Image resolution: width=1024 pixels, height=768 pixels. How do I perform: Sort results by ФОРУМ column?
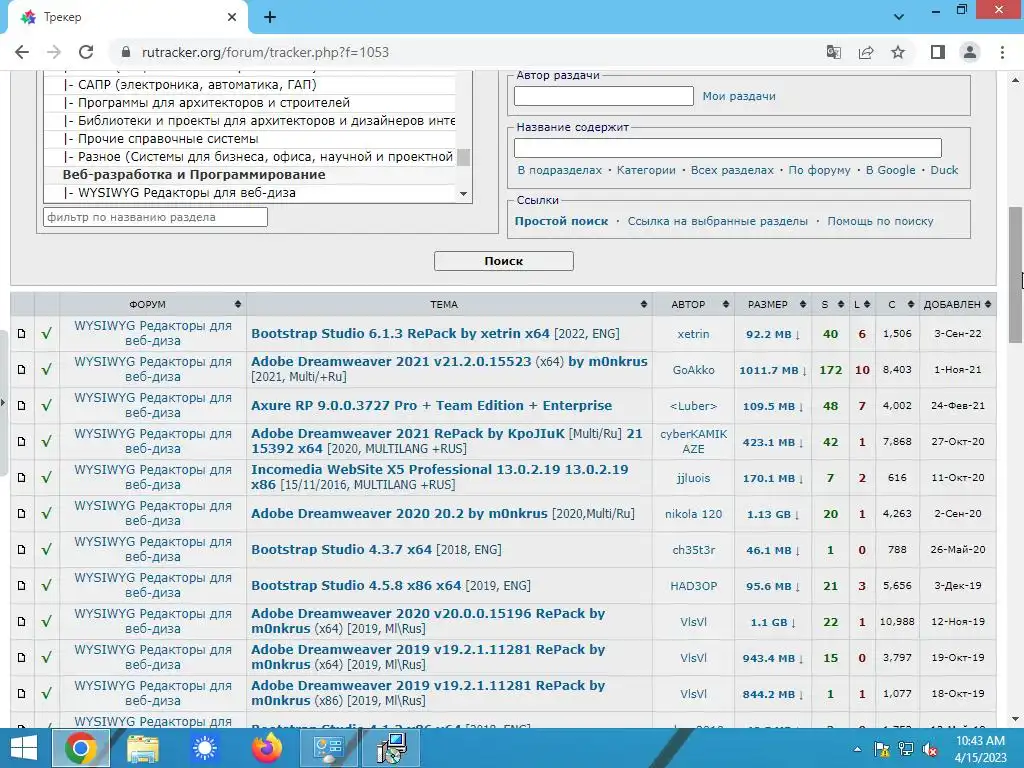[x=153, y=304]
